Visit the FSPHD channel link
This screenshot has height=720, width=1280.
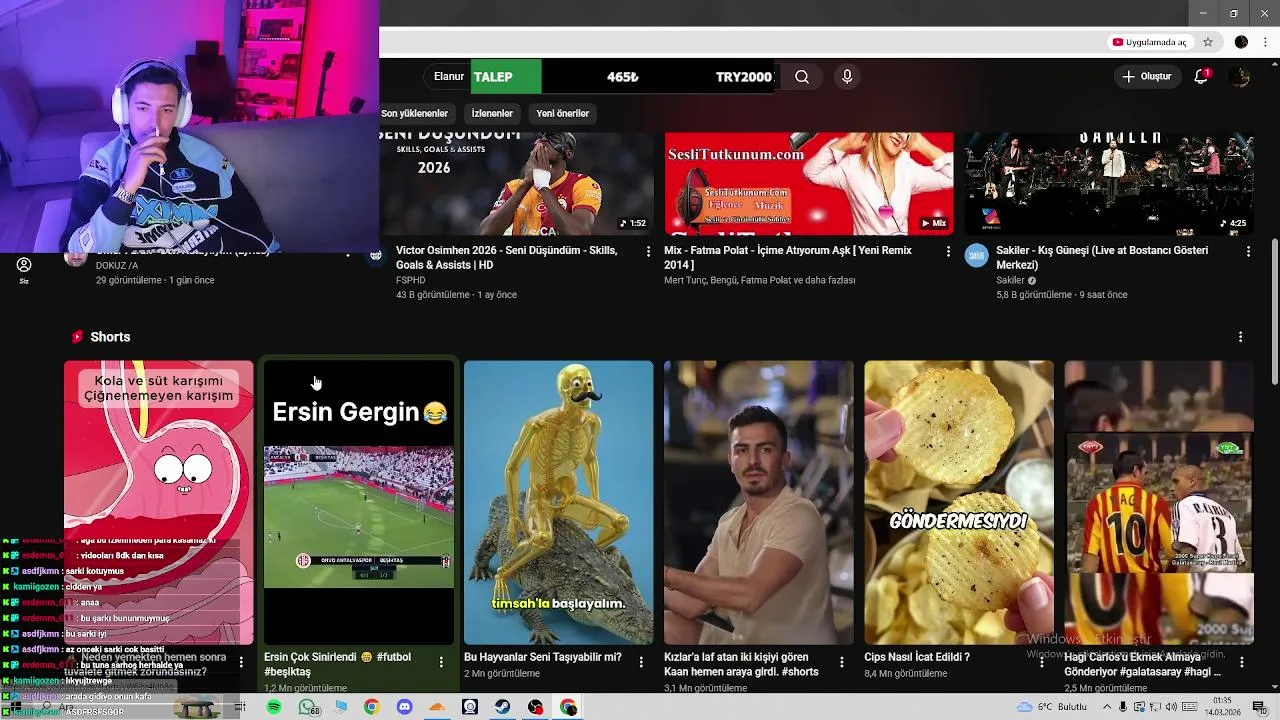coord(410,280)
